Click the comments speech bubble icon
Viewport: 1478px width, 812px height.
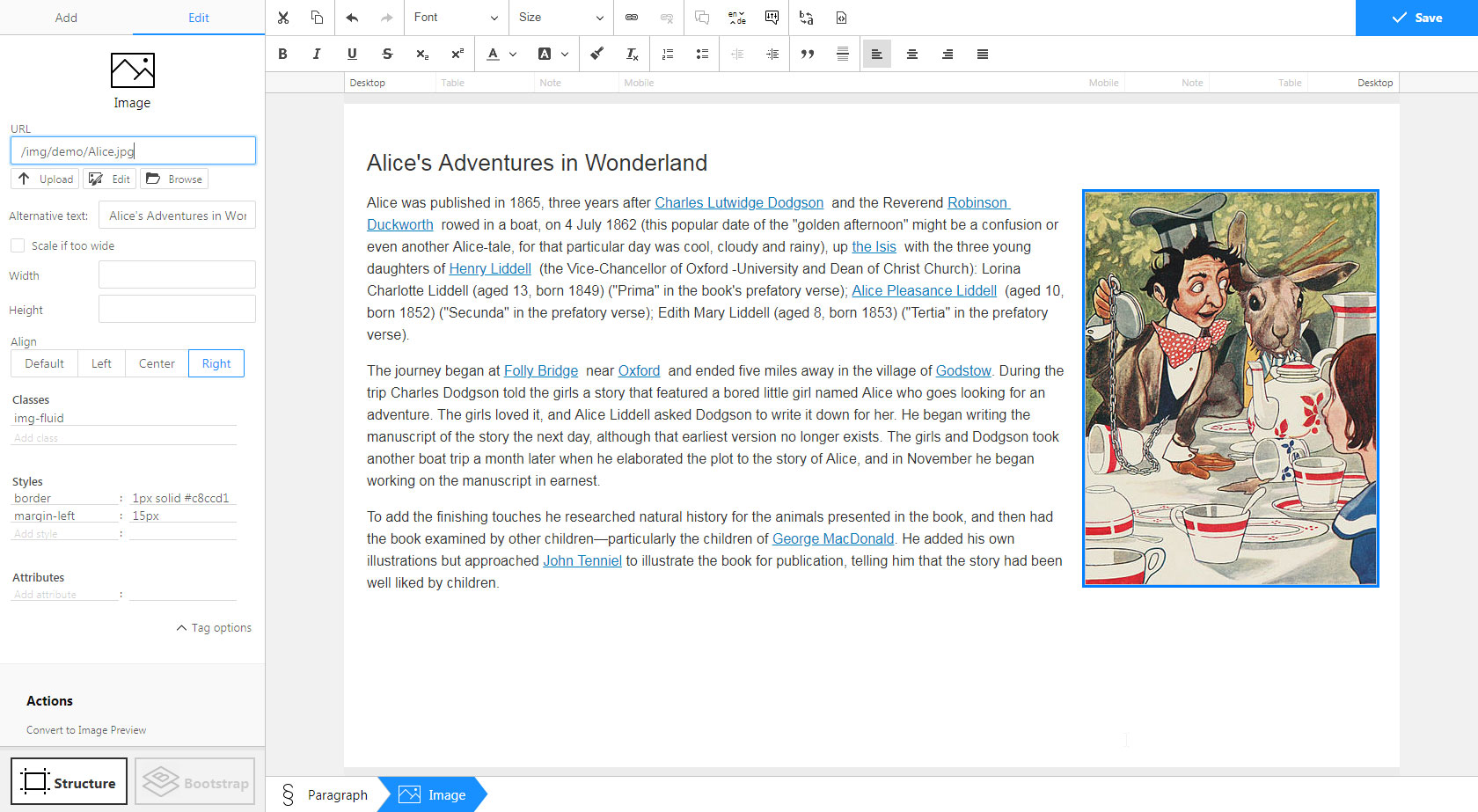point(702,18)
